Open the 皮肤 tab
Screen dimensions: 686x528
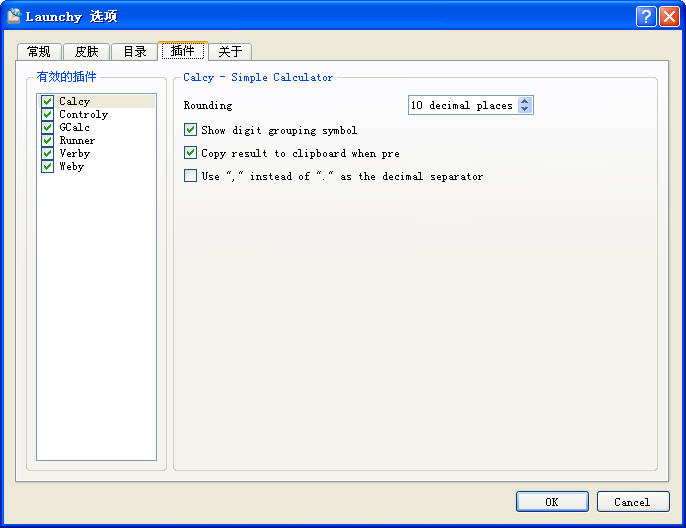pyautogui.click(x=86, y=52)
